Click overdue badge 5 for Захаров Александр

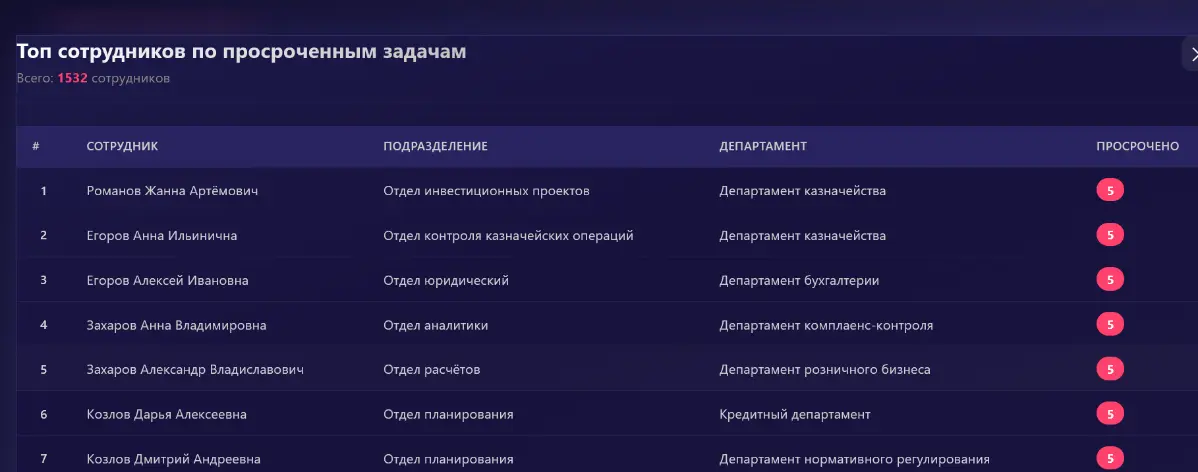[1109, 370]
